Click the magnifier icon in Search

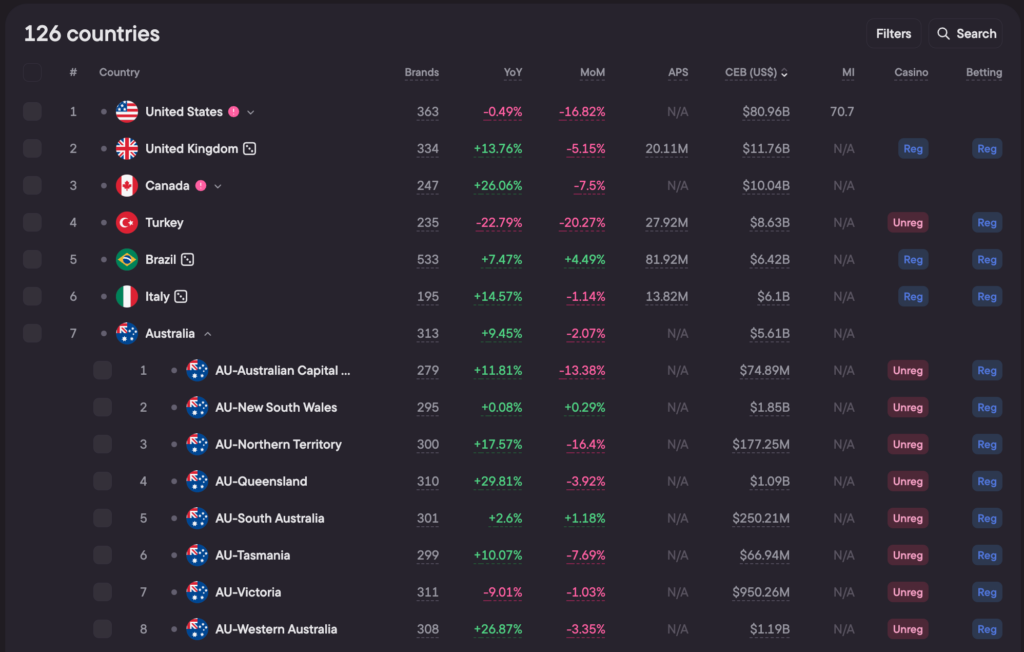click(x=943, y=34)
